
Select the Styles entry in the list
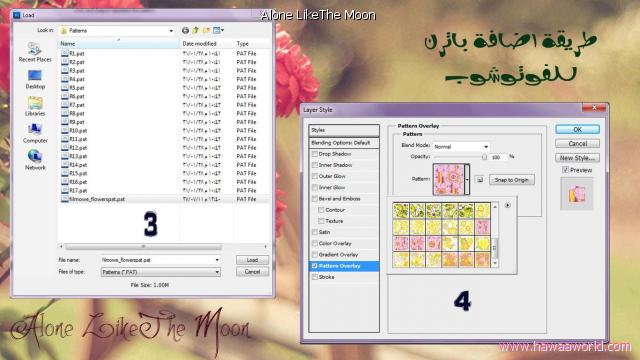(344, 130)
